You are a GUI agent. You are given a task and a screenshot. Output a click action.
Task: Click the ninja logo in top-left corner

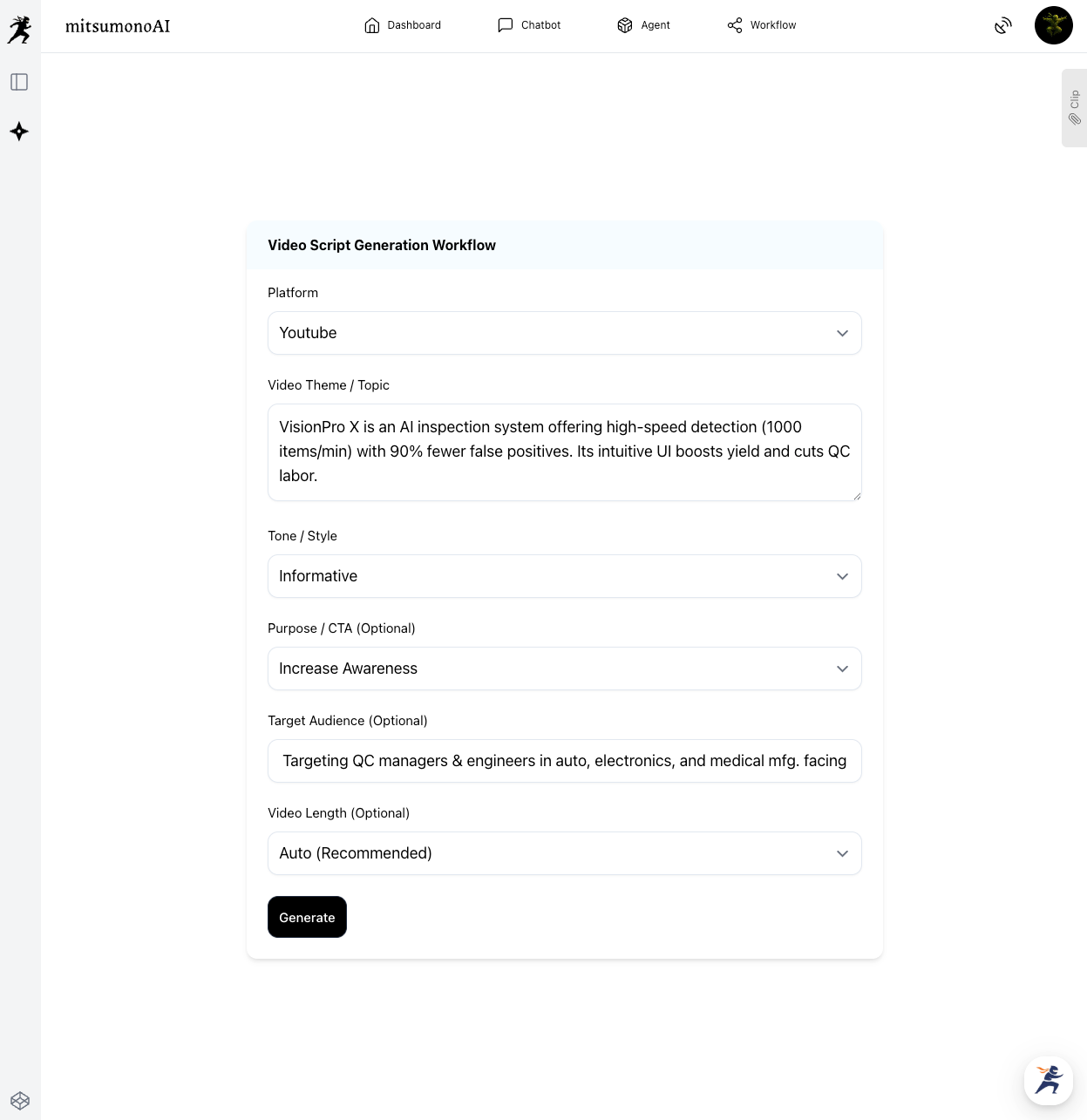pos(19,29)
